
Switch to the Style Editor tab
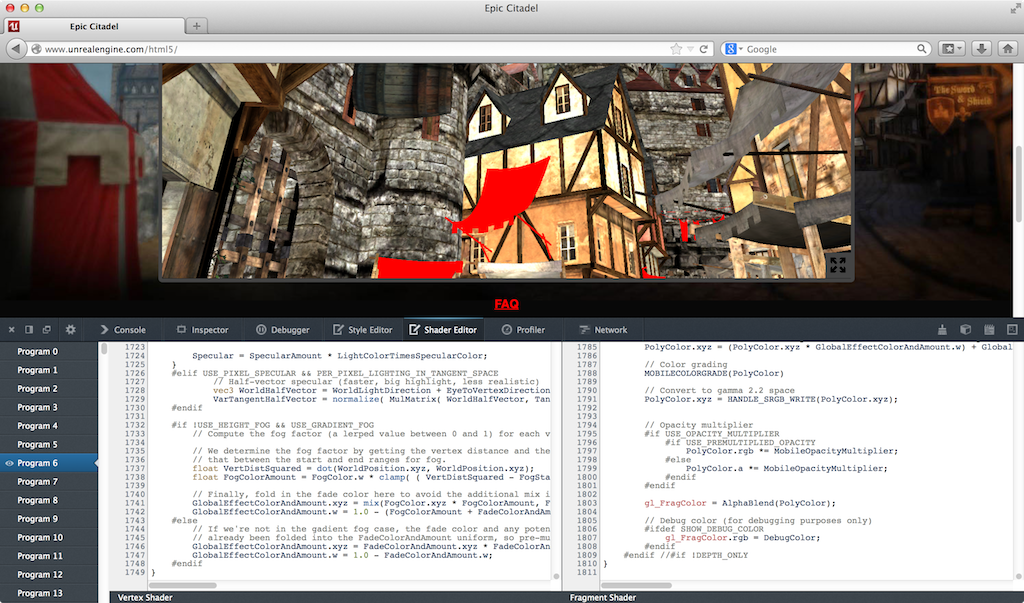click(362, 330)
